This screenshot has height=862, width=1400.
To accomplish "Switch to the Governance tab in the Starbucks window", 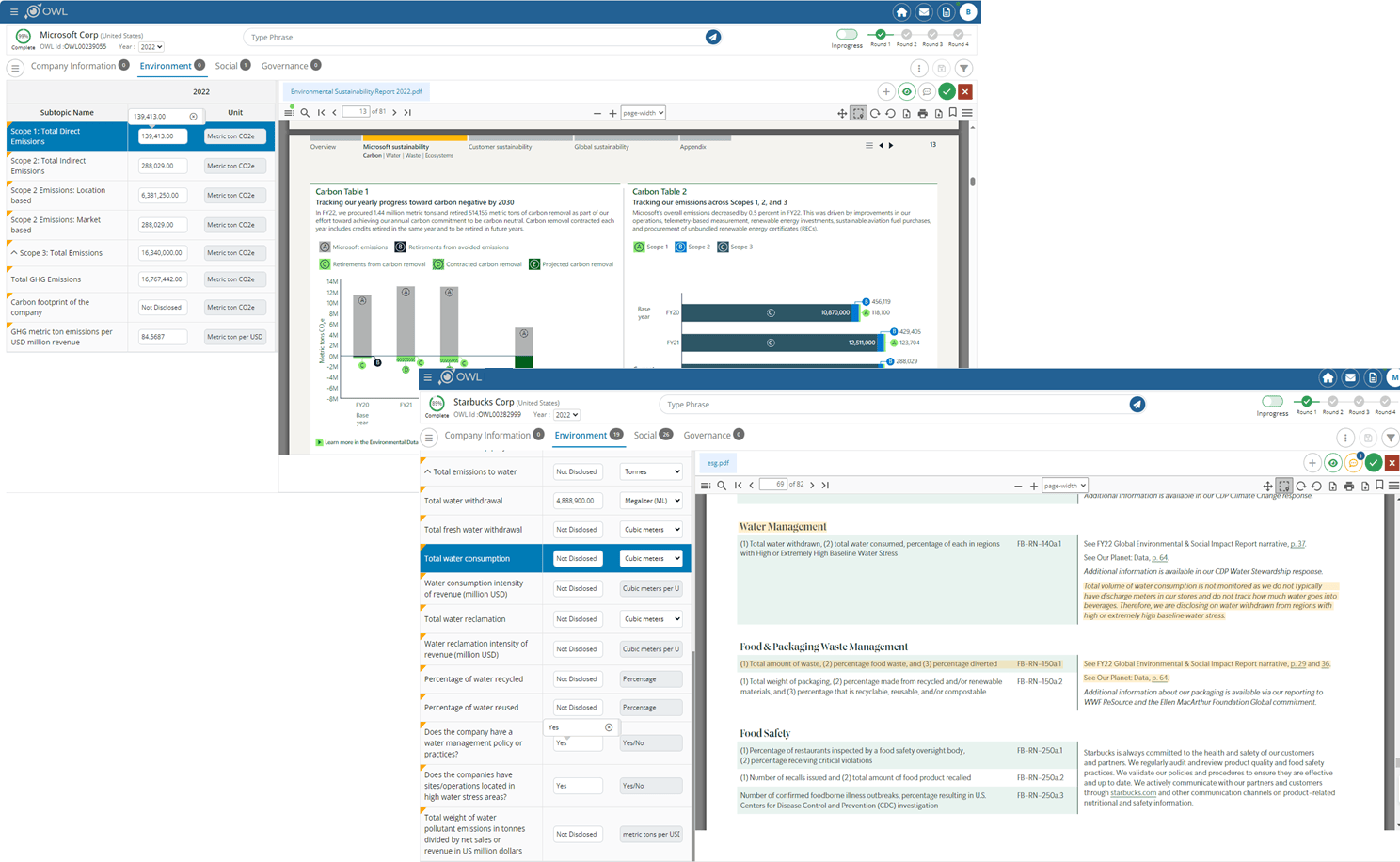I will pyautogui.click(x=707, y=435).
